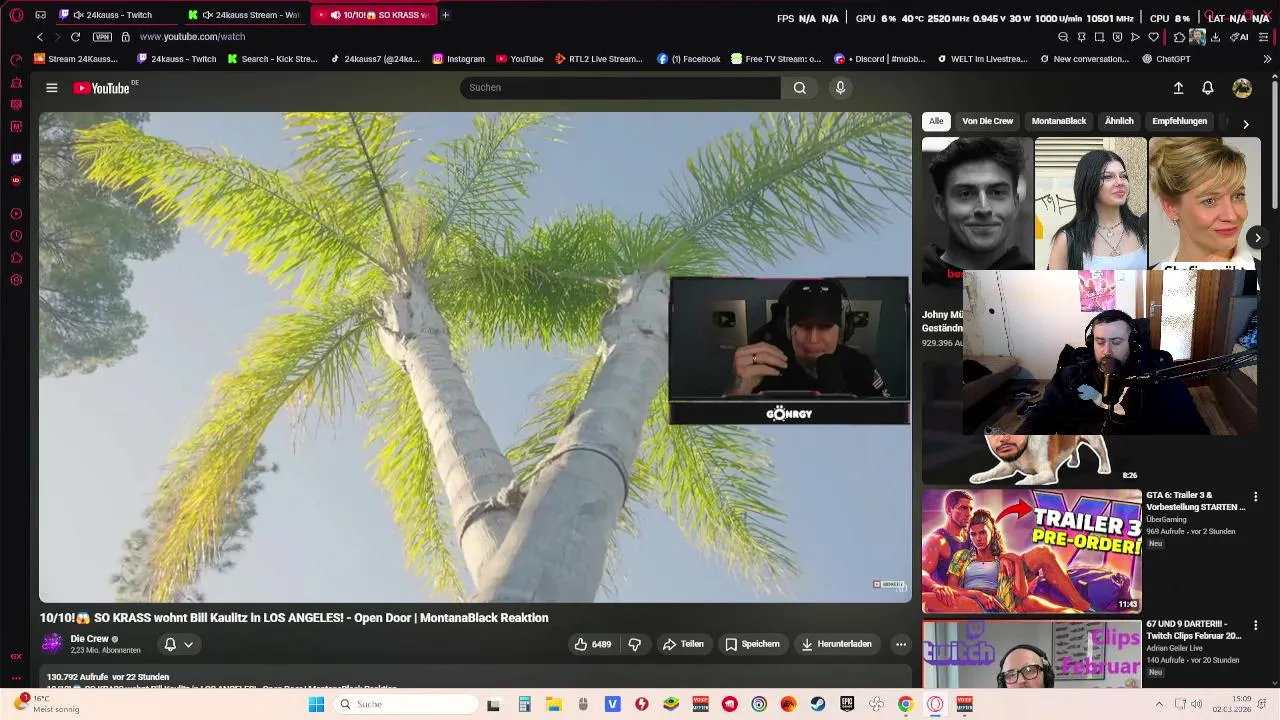The height and width of the screenshot is (720, 1280).
Task: Click the taskbar Suche search box
Action: [x=405, y=704]
